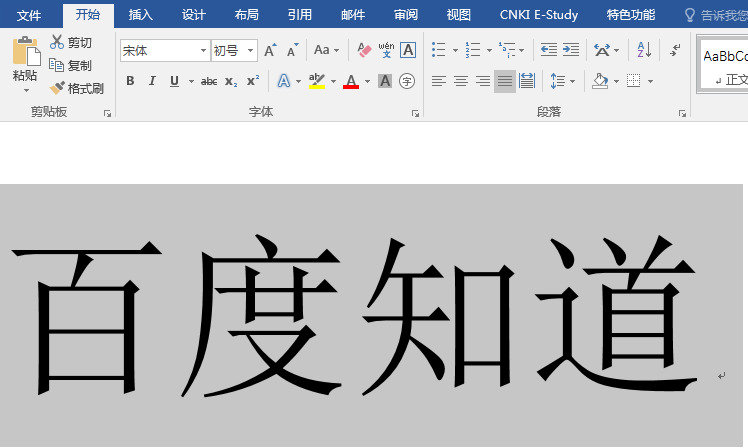Switch to the 审阅 Review tab
The height and width of the screenshot is (448, 748).
pyautogui.click(x=406, y=15)
